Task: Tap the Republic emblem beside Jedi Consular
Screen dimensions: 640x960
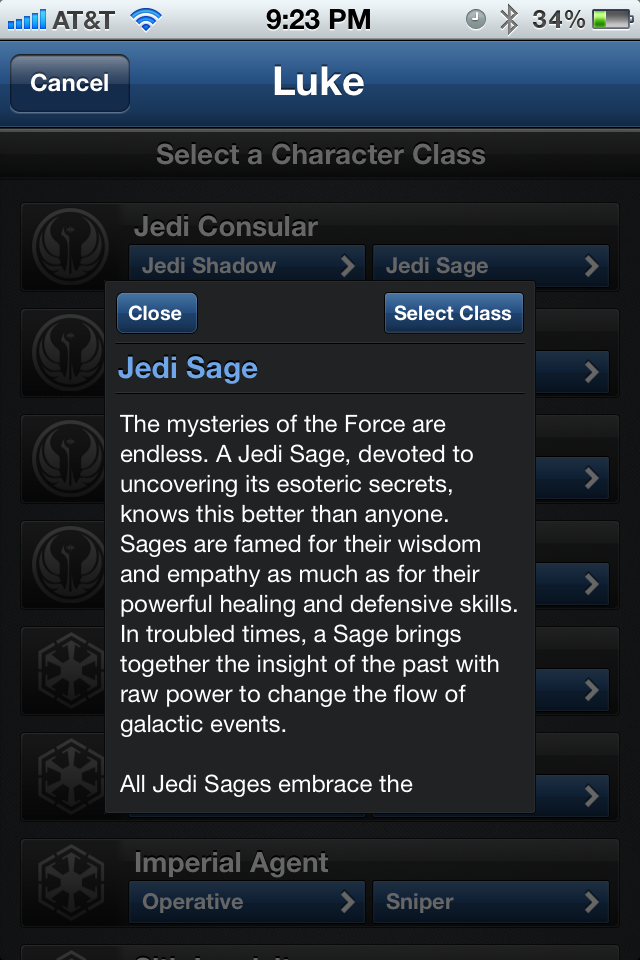Action: tap(70, 247)
